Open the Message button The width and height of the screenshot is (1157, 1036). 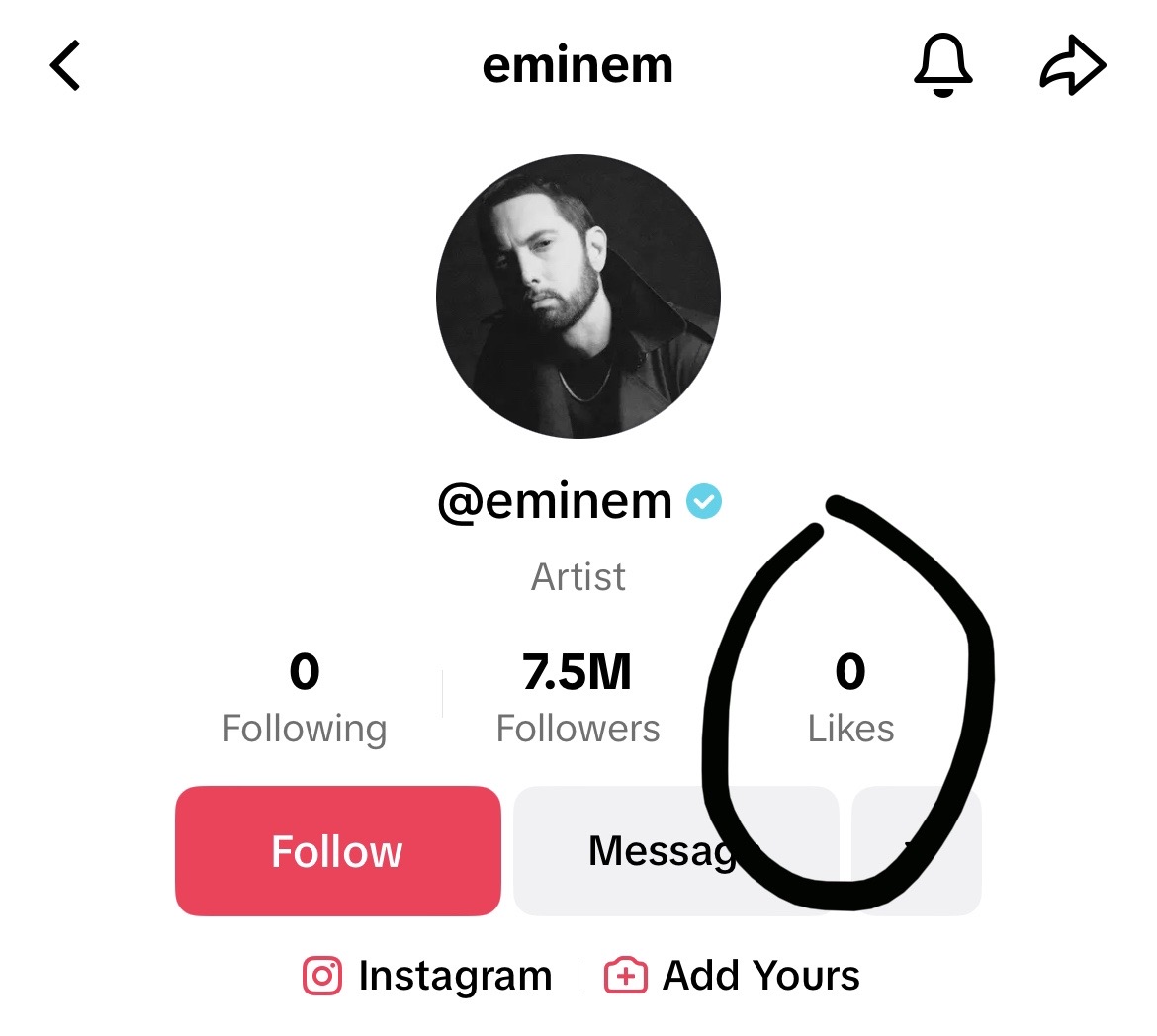point(676,851)
